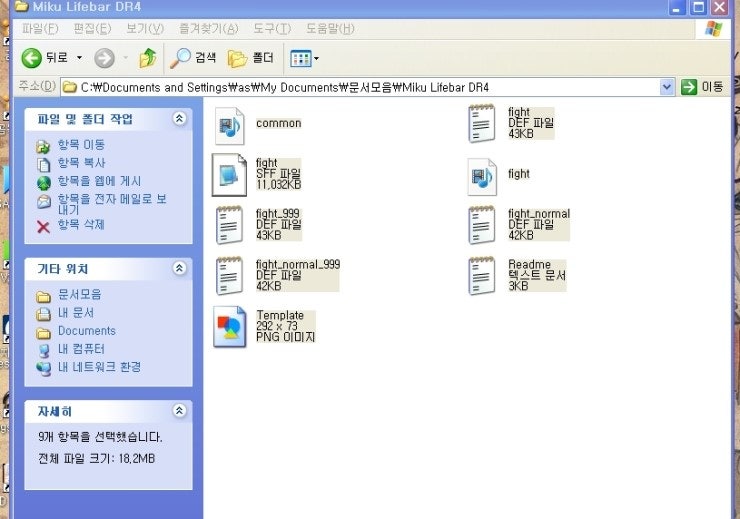Open 문서모음 folder link in sidebar
740x519 pixels.
(80, 295)
